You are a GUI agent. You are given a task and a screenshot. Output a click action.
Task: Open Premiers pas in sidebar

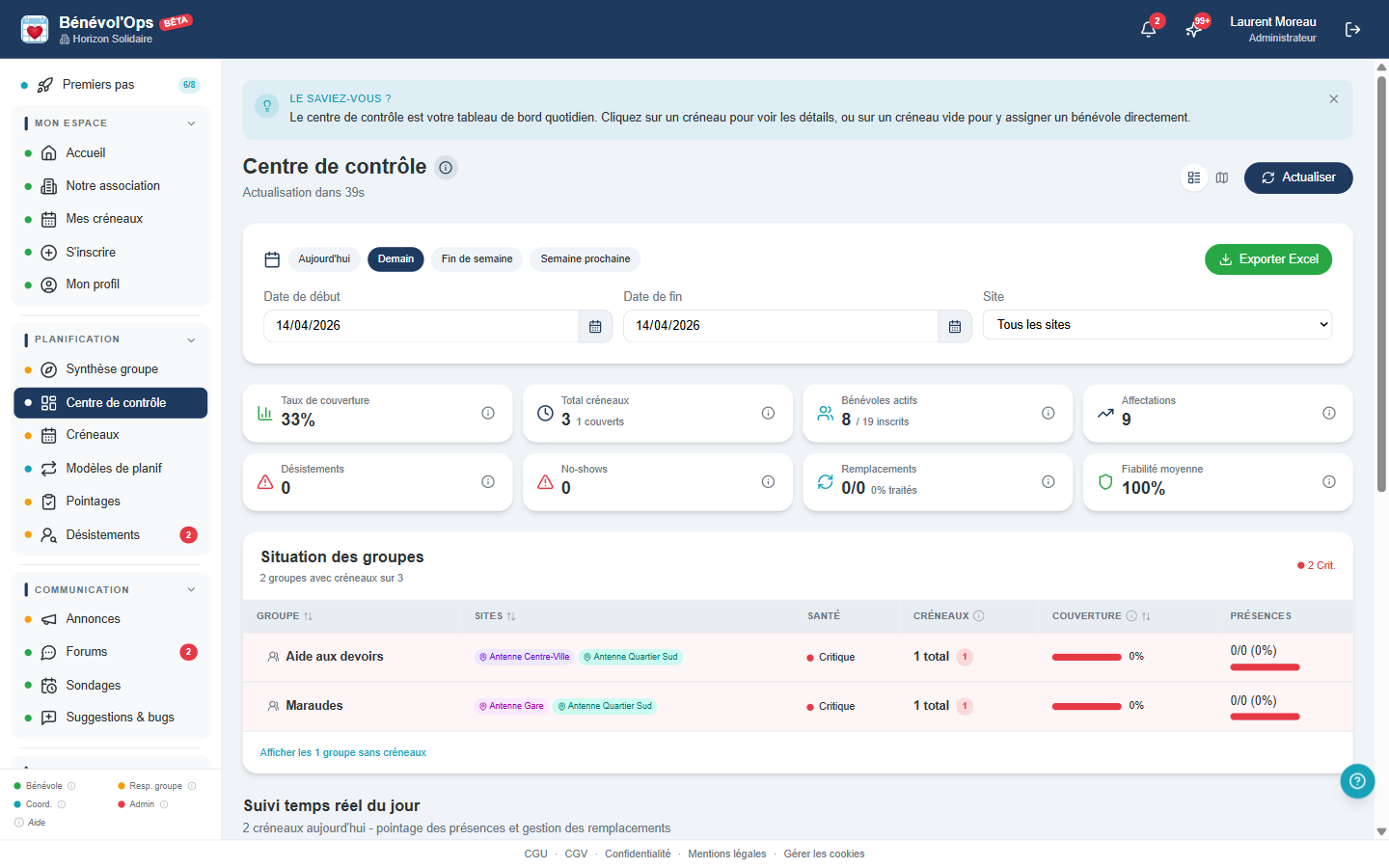(x=110, y=85)
